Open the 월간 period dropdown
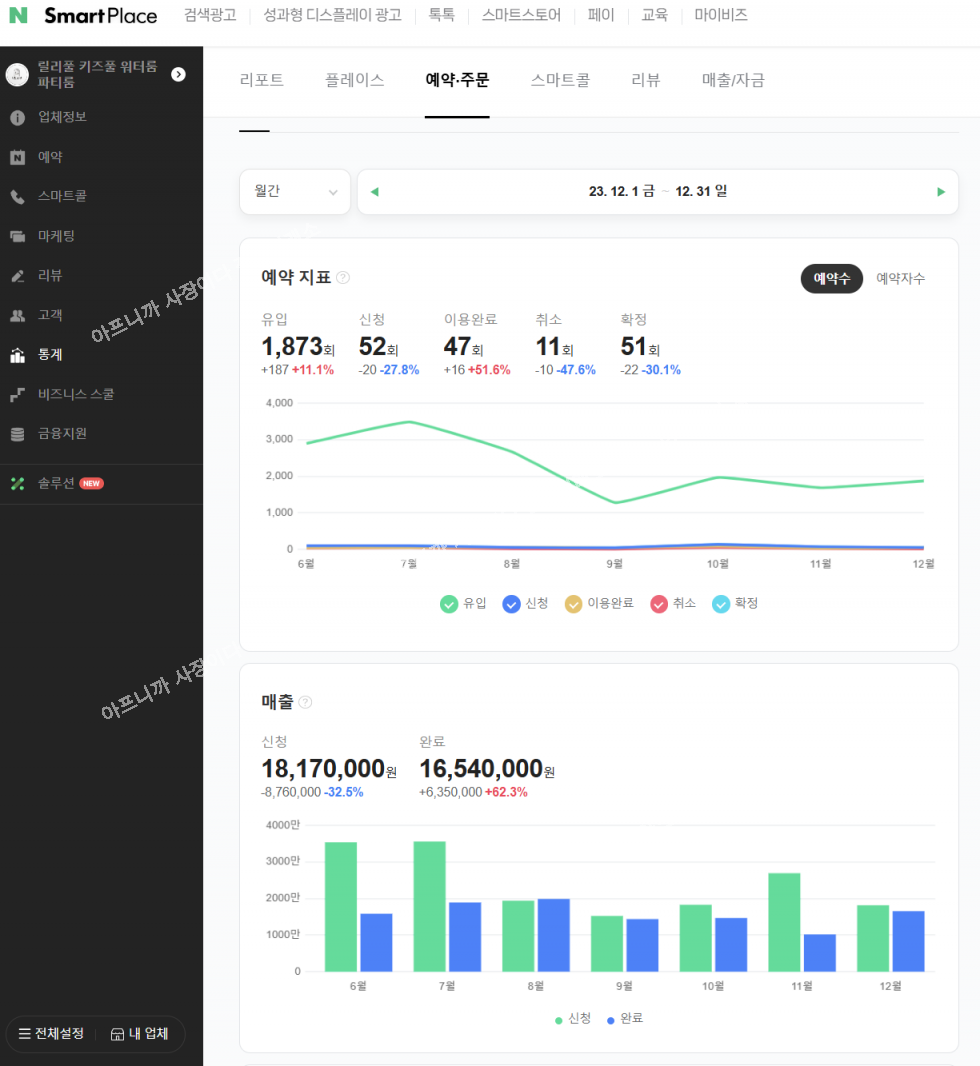This screenshot has width=980, height=1066. coord(295,192)
